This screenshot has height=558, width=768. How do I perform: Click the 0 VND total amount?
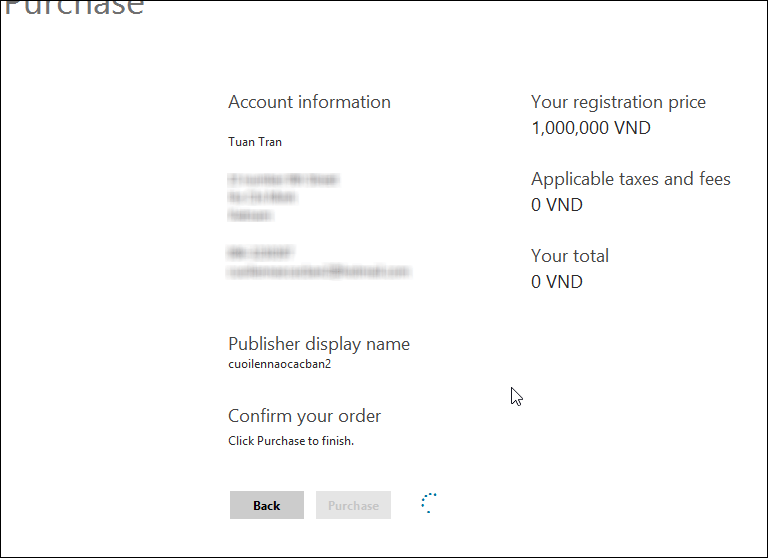tap(557, 282)
